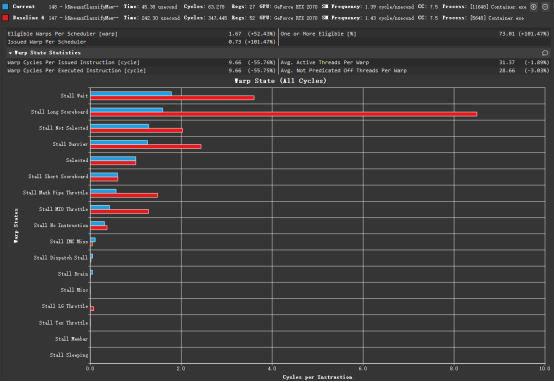This screenshot has height=382, width=554.
Task: Click the 'Stall MIO Throttle' chart label
Action: pyautogui.click(x=64, y=209)
